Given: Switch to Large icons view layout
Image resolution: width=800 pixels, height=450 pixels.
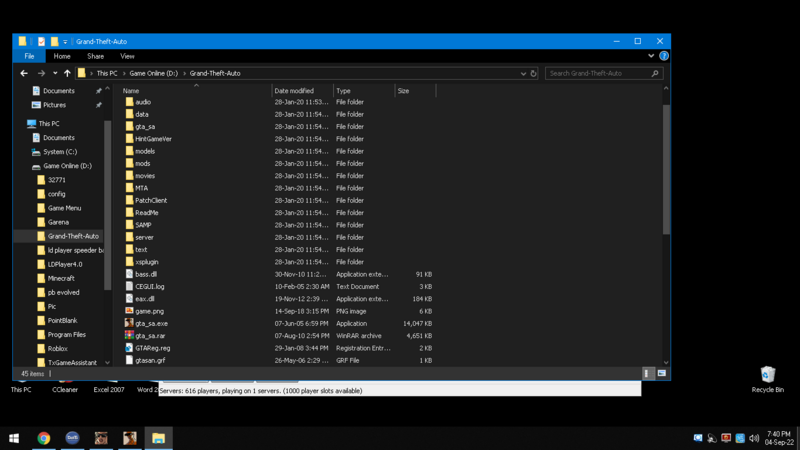Looking at the screenshot, I should 662,373.
